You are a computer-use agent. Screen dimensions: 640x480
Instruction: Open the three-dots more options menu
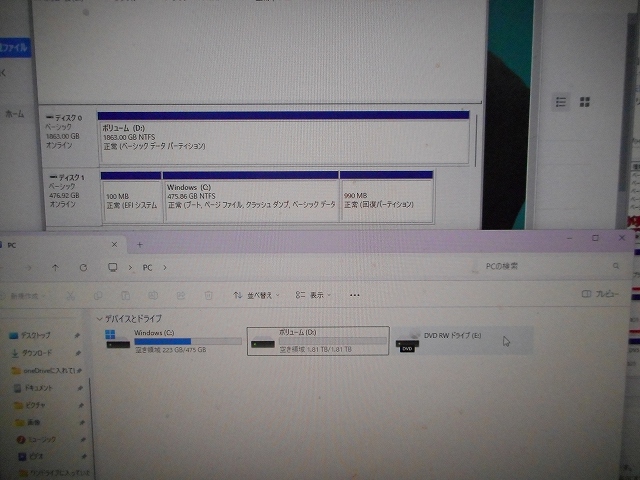coord(354,295)
